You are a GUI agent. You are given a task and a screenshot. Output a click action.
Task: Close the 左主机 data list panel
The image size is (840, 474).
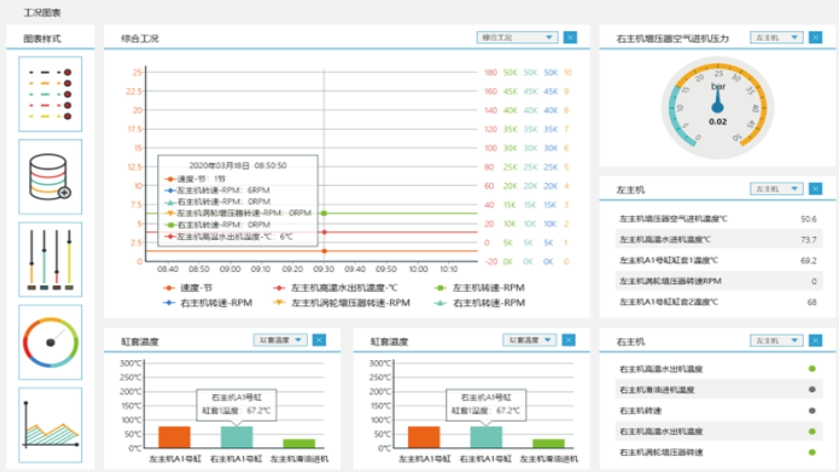(817, 188)
